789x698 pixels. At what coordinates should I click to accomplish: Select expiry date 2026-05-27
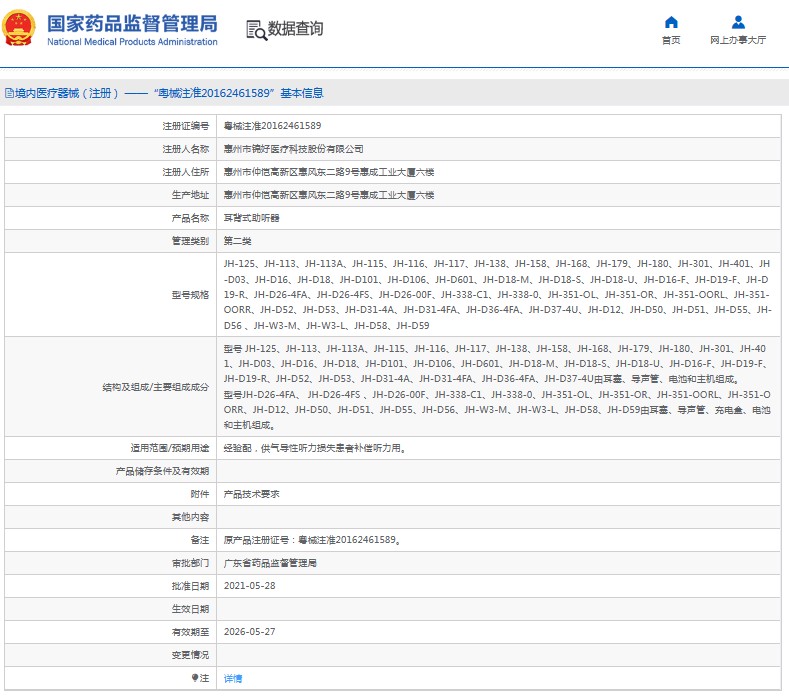250,632
